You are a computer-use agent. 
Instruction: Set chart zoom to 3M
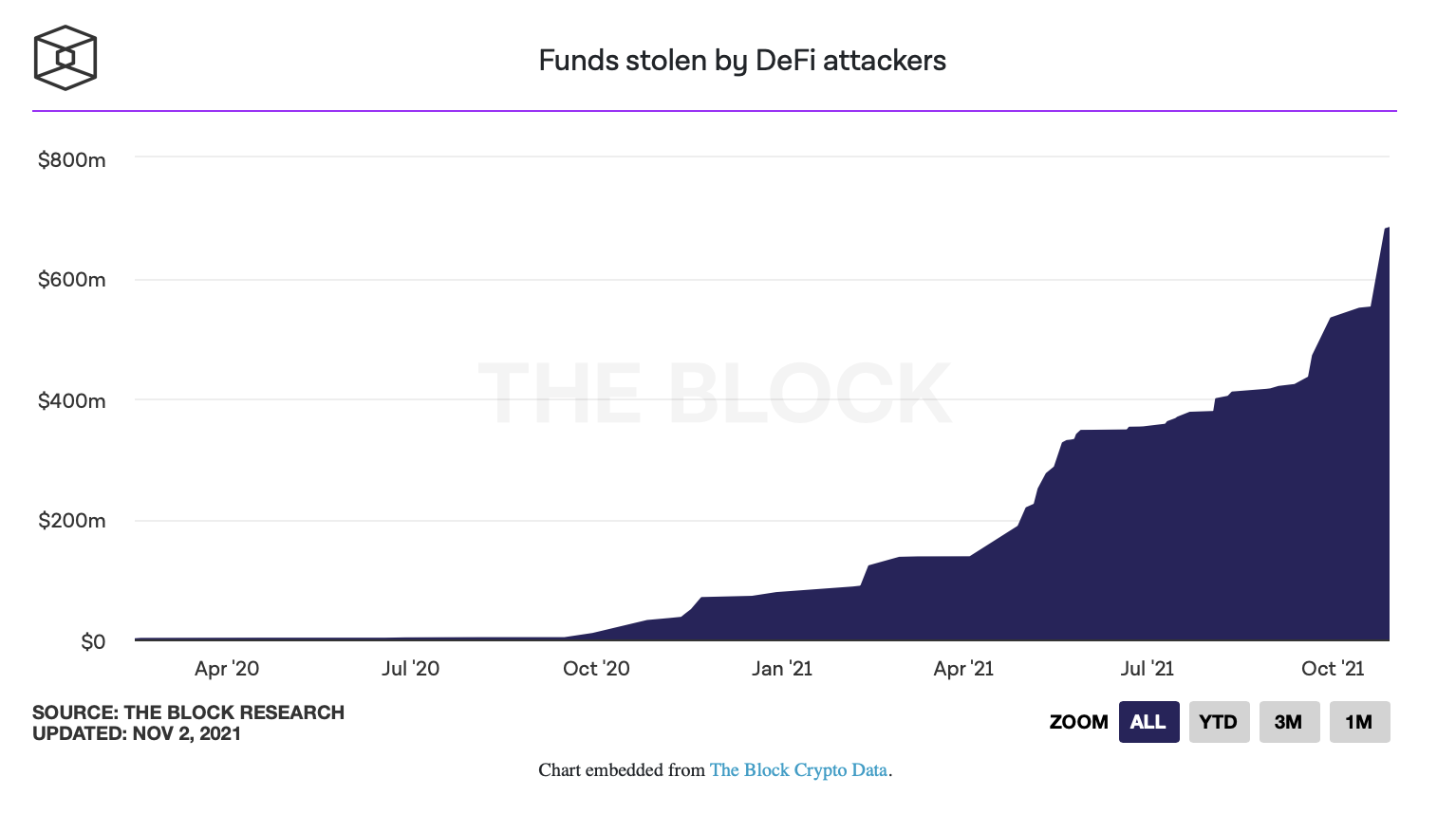pos(1289,722)
